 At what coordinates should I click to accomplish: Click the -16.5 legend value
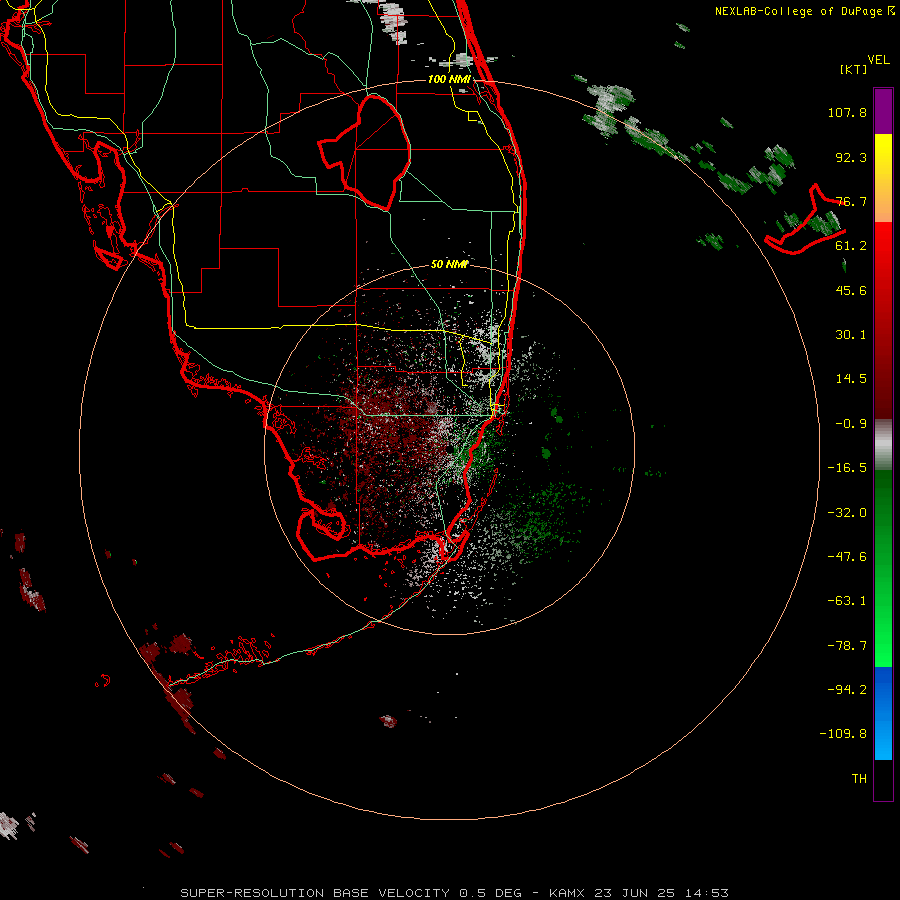(847, 468)
